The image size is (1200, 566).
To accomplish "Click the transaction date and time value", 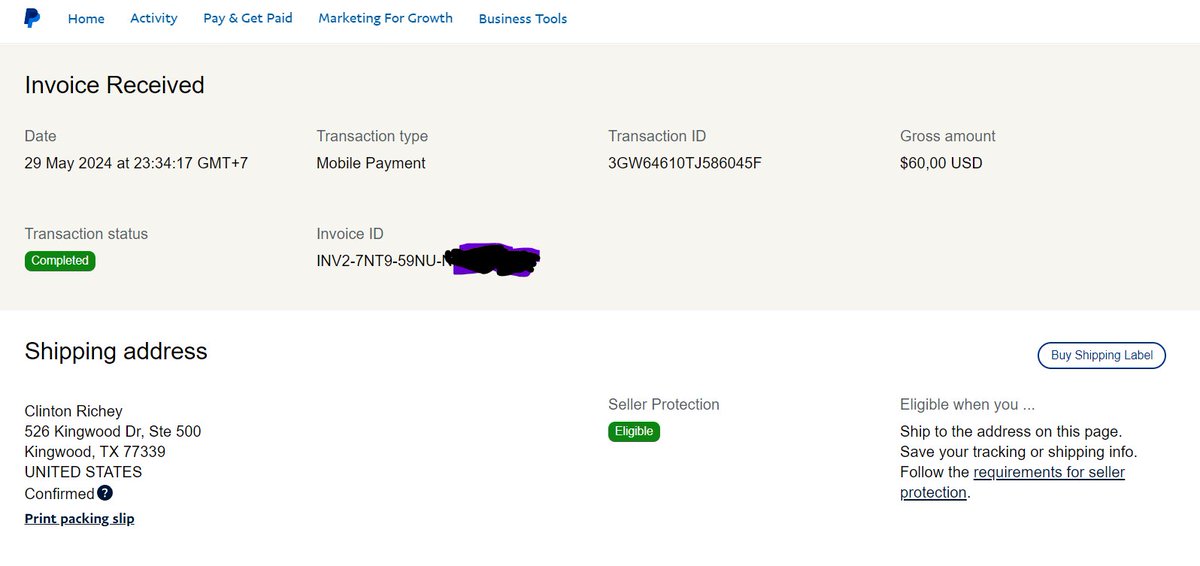I will [136, 163].
